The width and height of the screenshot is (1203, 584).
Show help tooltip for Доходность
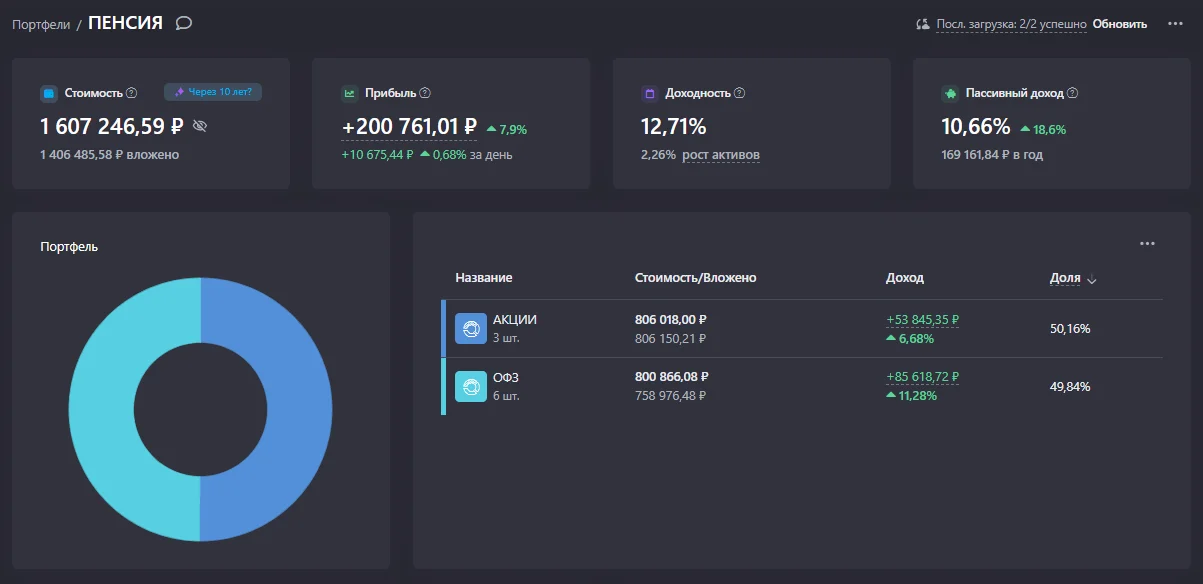pyautogui.click(x=740, y=93)
